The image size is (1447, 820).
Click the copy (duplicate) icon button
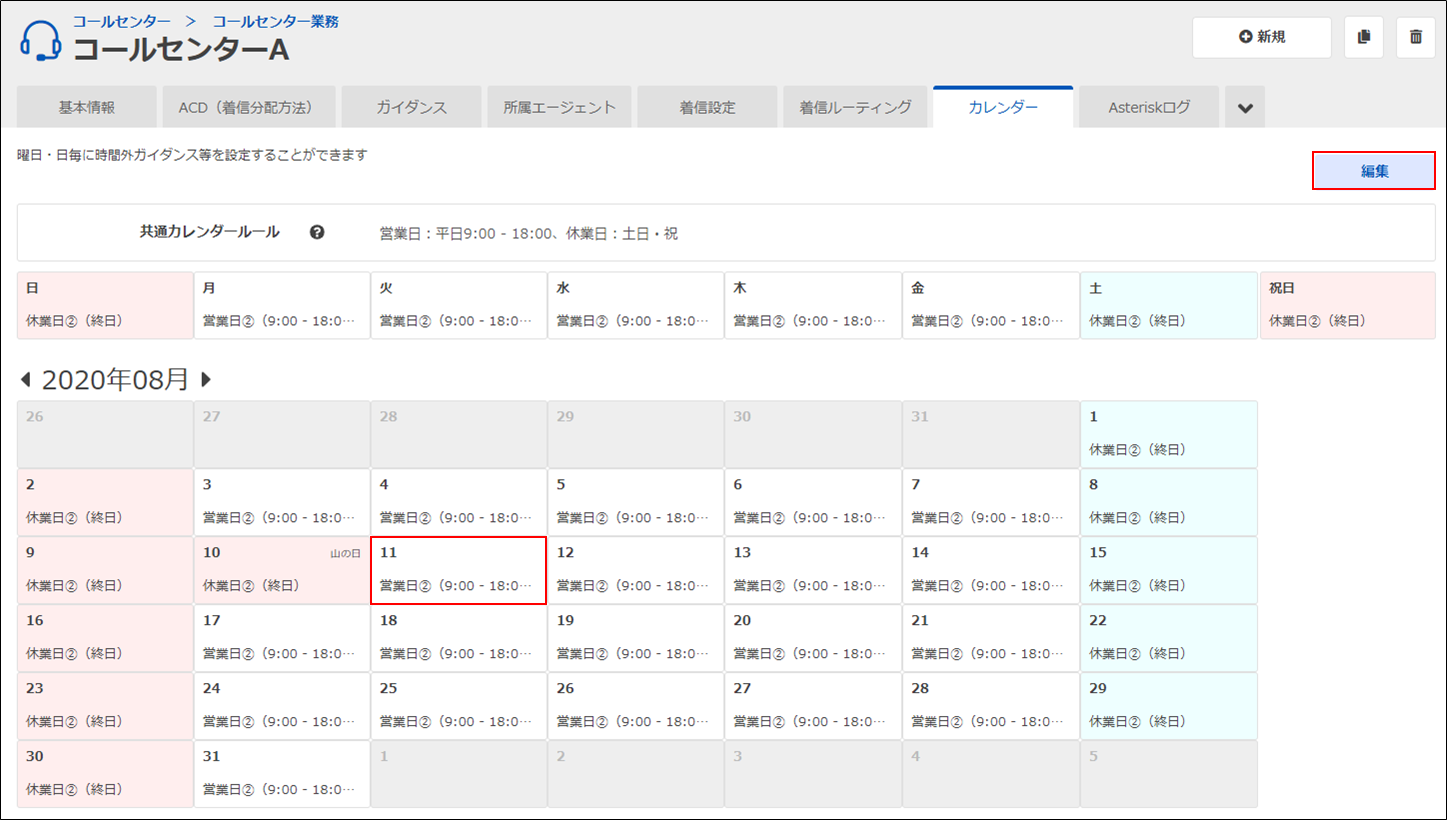tap(1364, 37)
